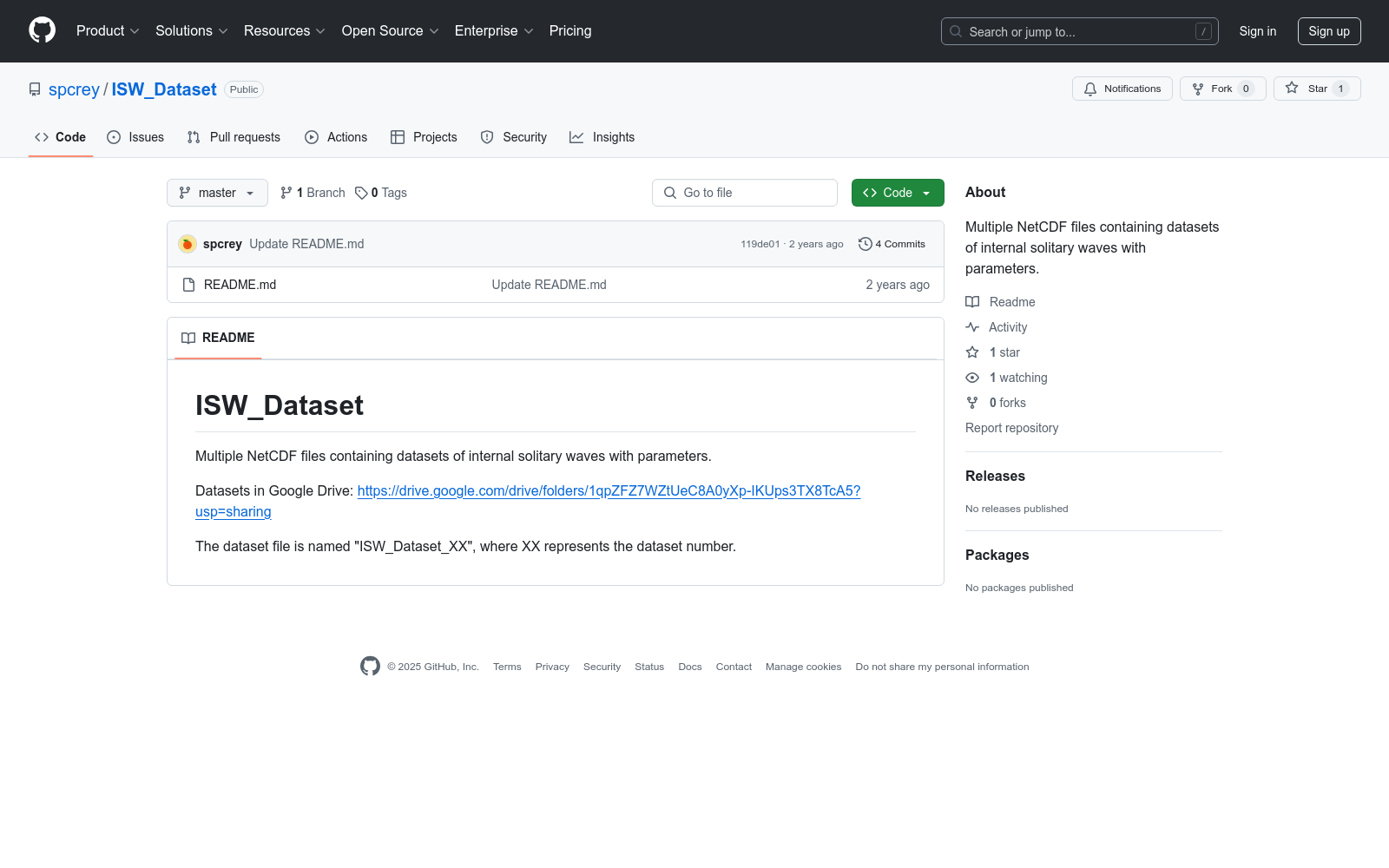This screenshot has height=868, width=1389.
Task: Click the footer Status link
Action: [x=649, y=667]
